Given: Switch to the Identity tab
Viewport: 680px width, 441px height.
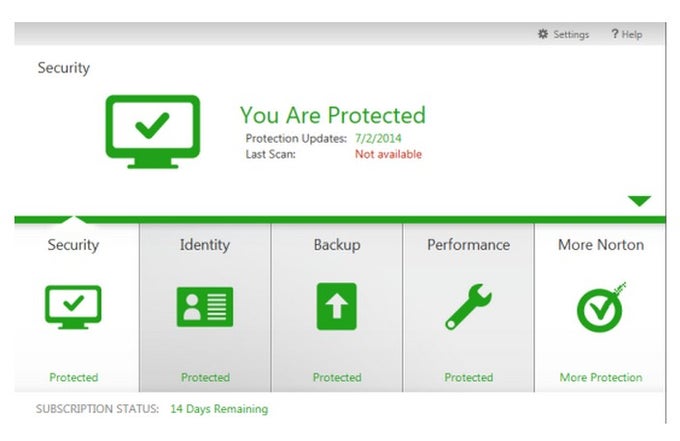Looking at the screenshot, I should pyautogui.click(x=205, y=245).
